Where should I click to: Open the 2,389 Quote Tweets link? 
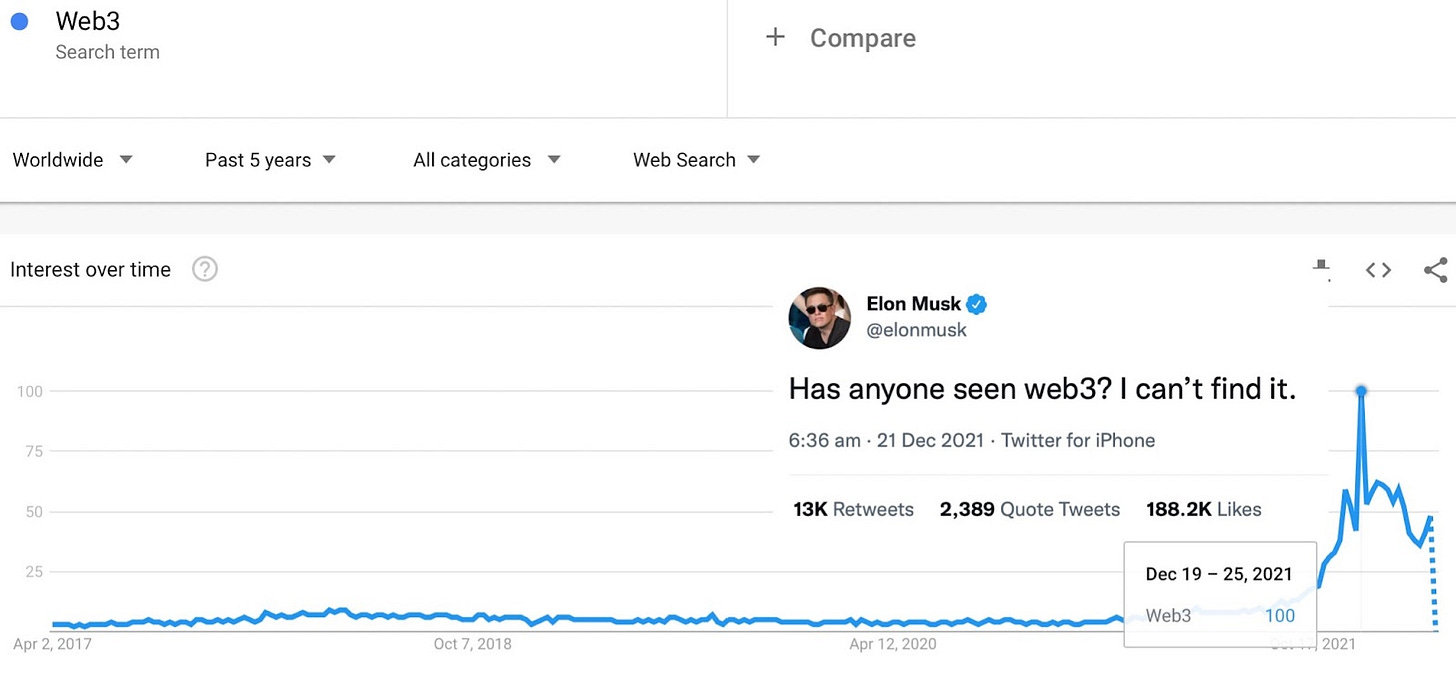tap(1030, 509)
